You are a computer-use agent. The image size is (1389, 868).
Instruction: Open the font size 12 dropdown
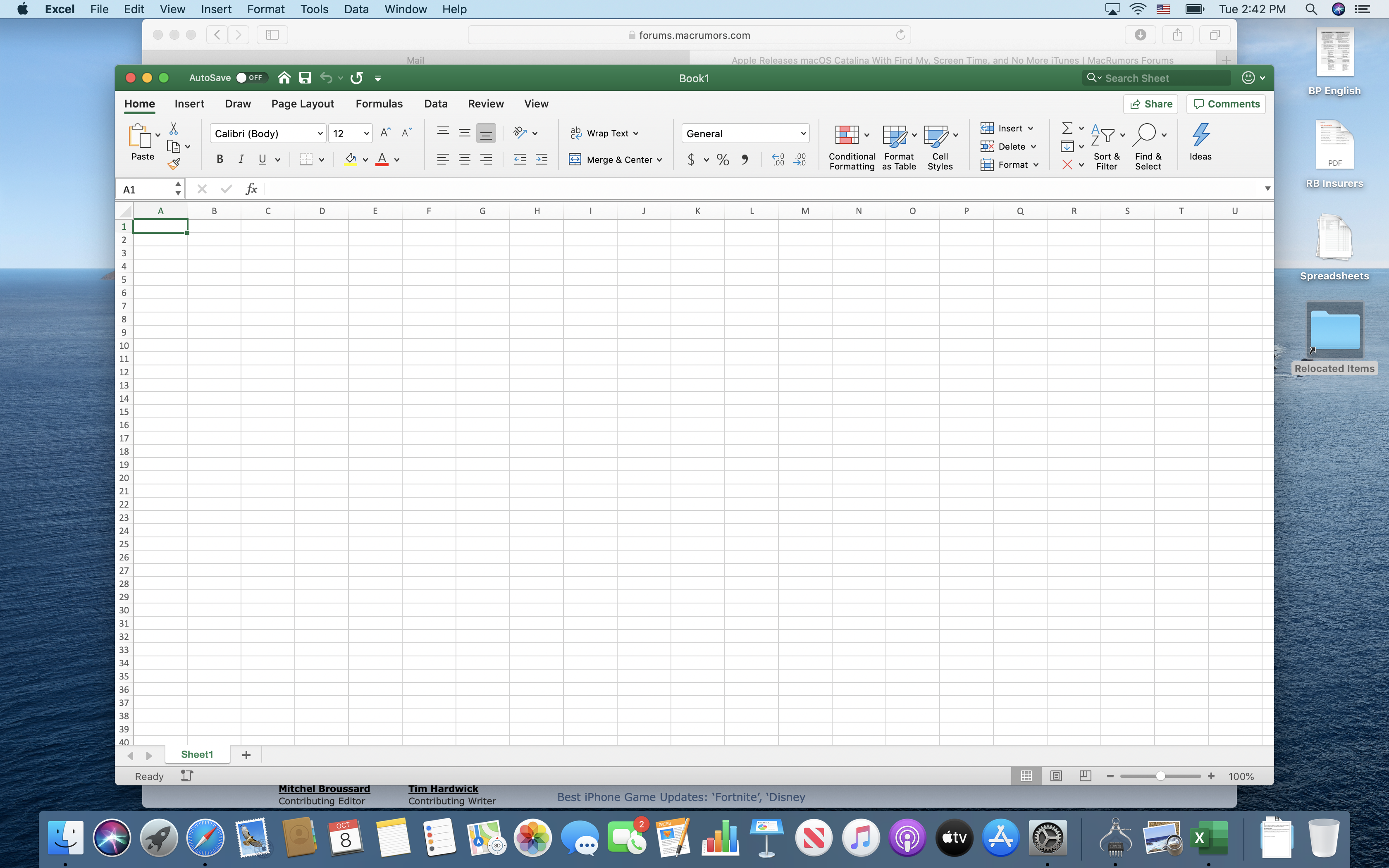(x=351, y=133)
